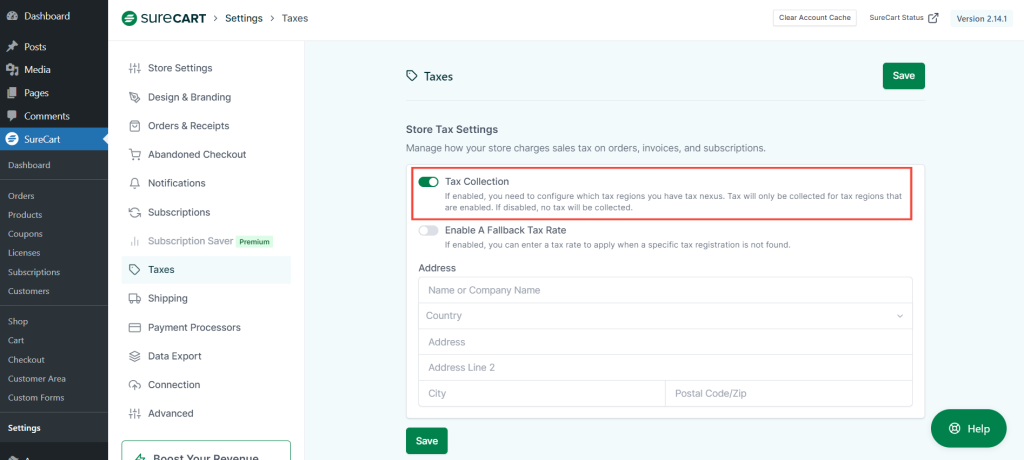Open Customer Area in SureCart submenu
The width and height of the screenshot is (1024, 460).
tap(37, 378)
